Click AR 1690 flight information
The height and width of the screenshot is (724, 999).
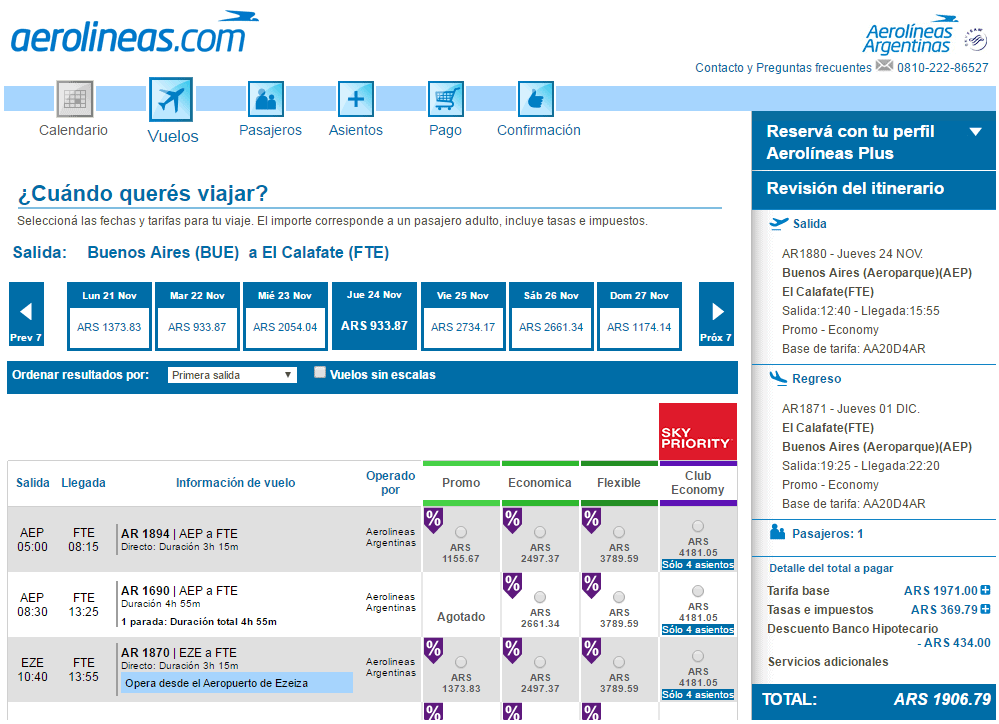(x=199, y=605)
